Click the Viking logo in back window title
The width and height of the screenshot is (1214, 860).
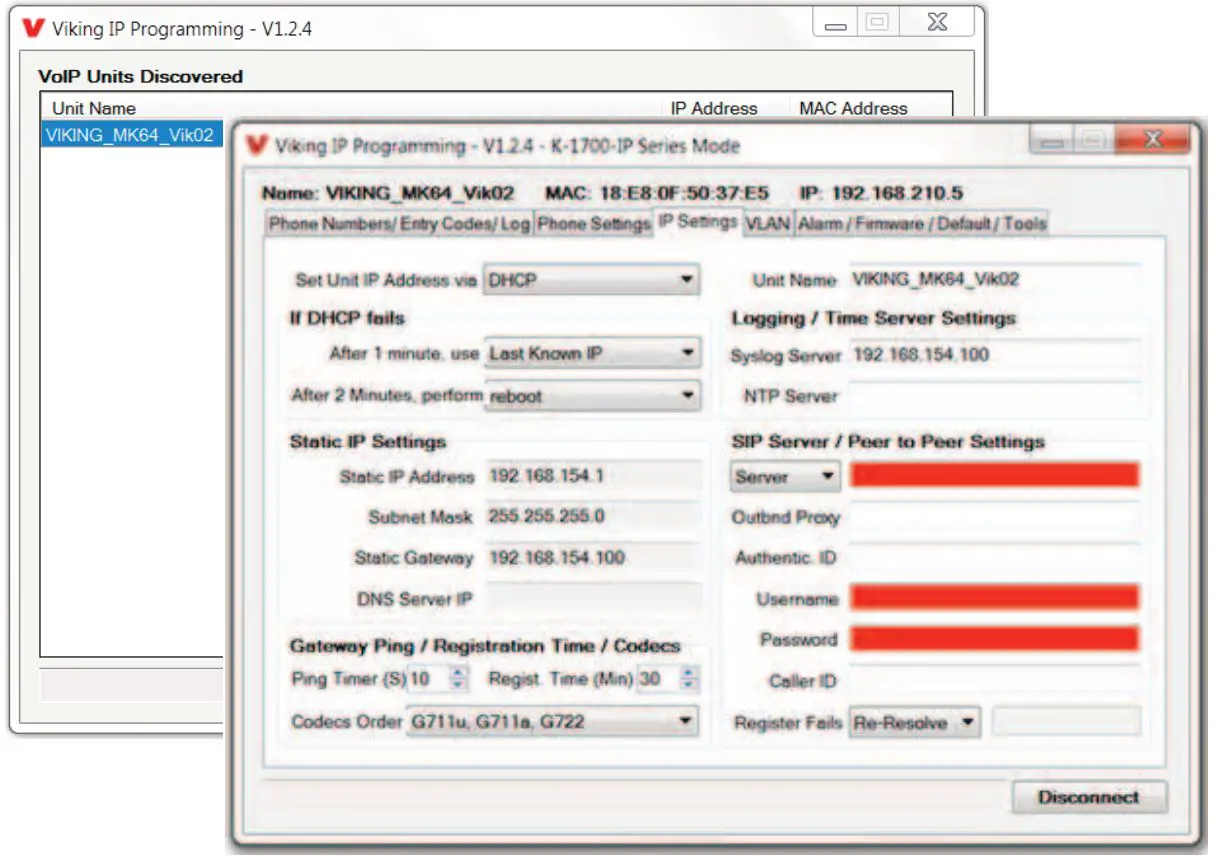(x=34, y=29)
